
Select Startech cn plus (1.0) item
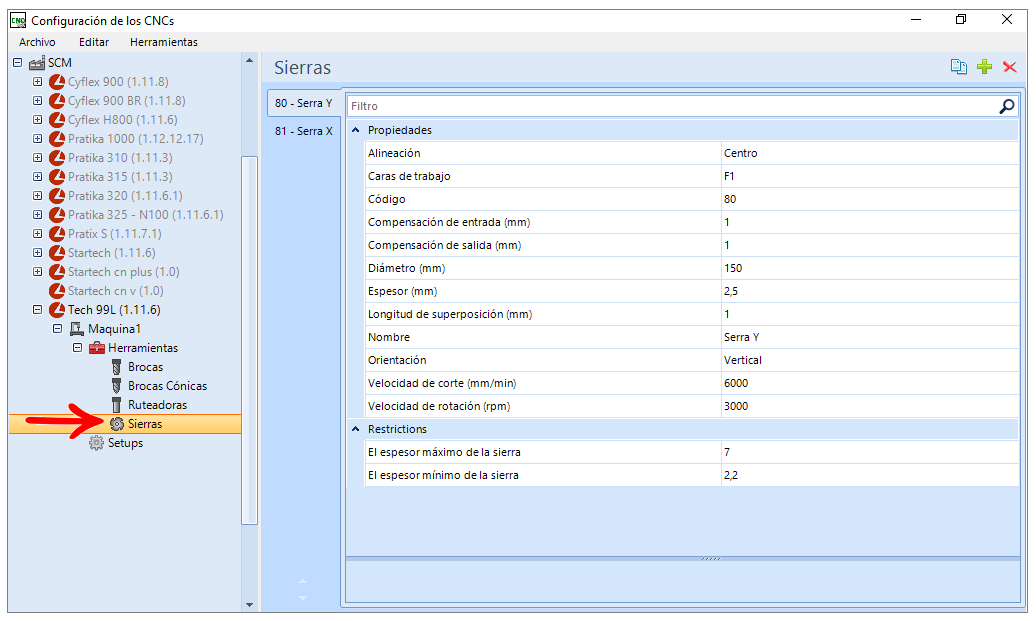pyautogui.click(x=124, y=272)
